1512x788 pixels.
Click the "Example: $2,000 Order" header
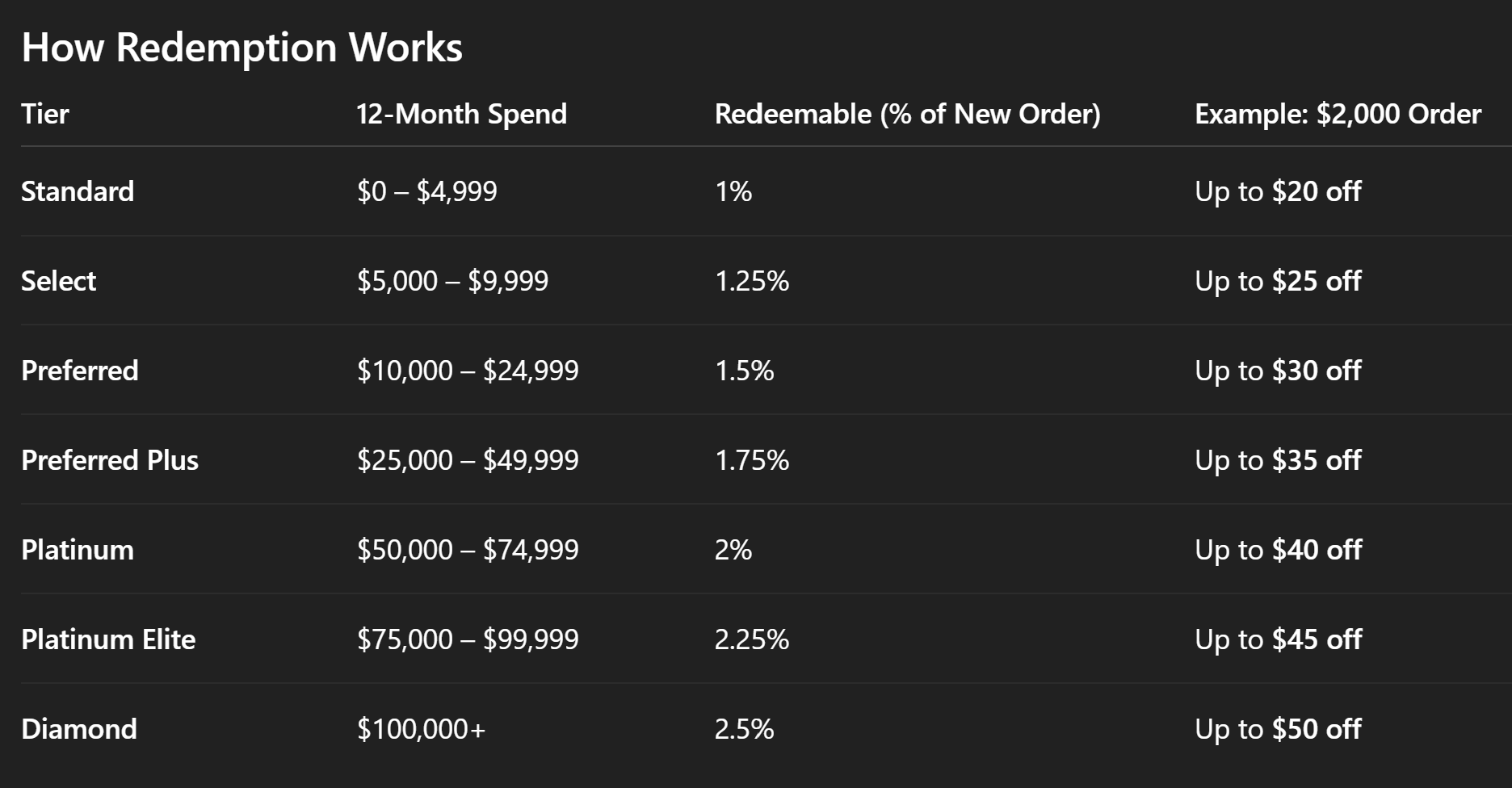[1338, 114]
